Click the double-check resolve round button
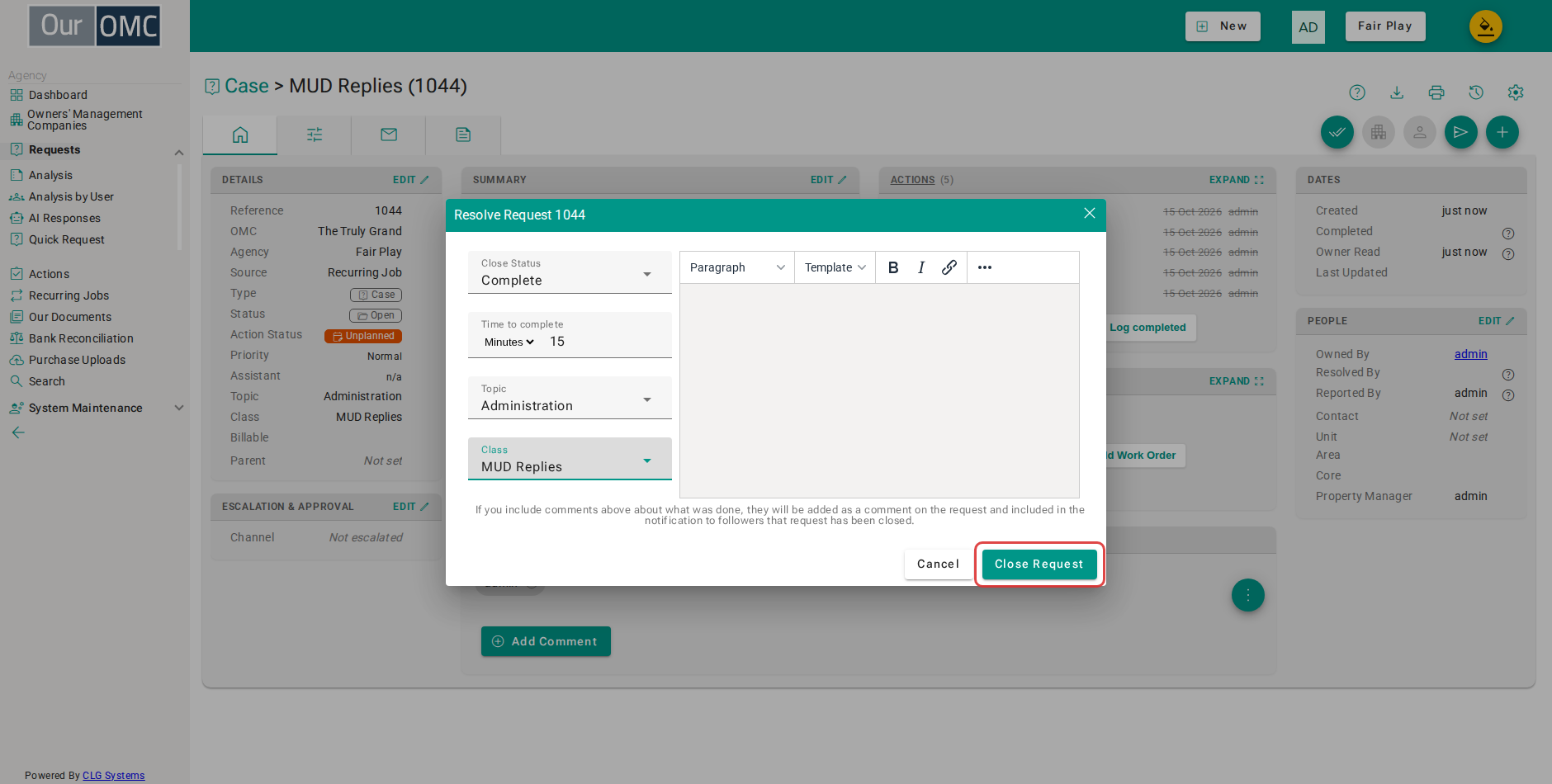 1337,132
